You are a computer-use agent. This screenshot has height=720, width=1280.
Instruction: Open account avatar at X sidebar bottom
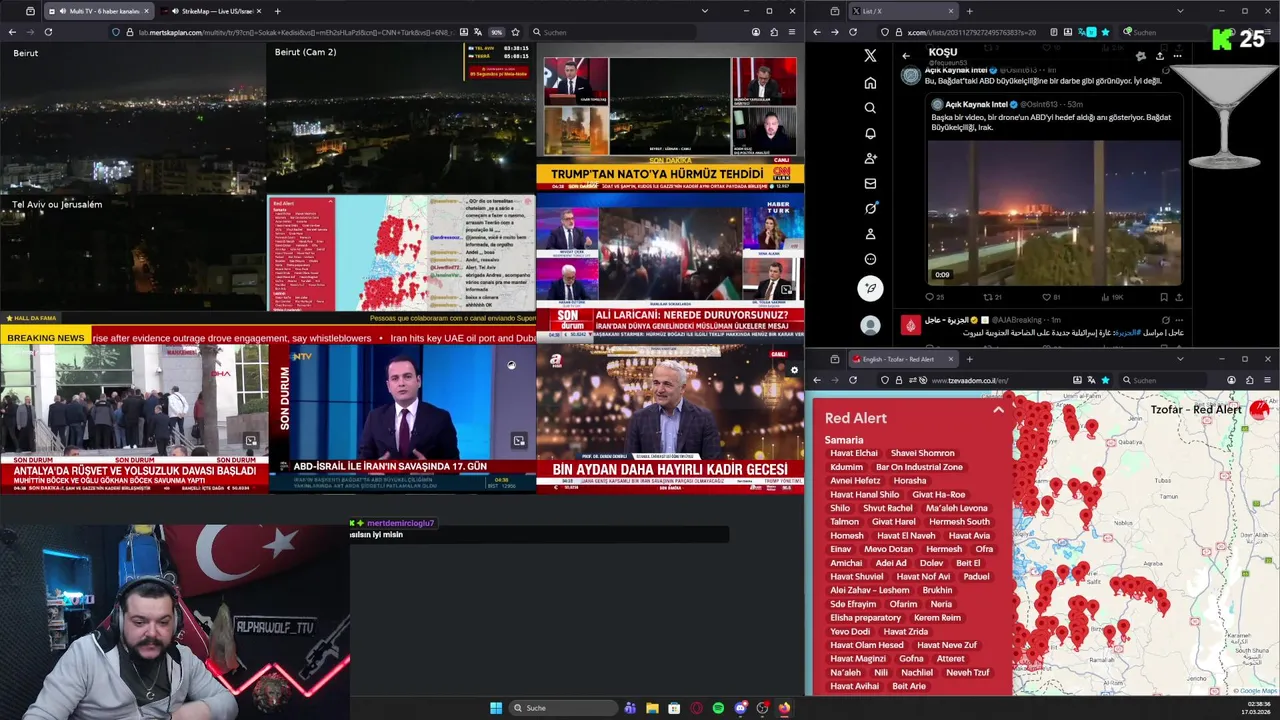pos(870,325)
